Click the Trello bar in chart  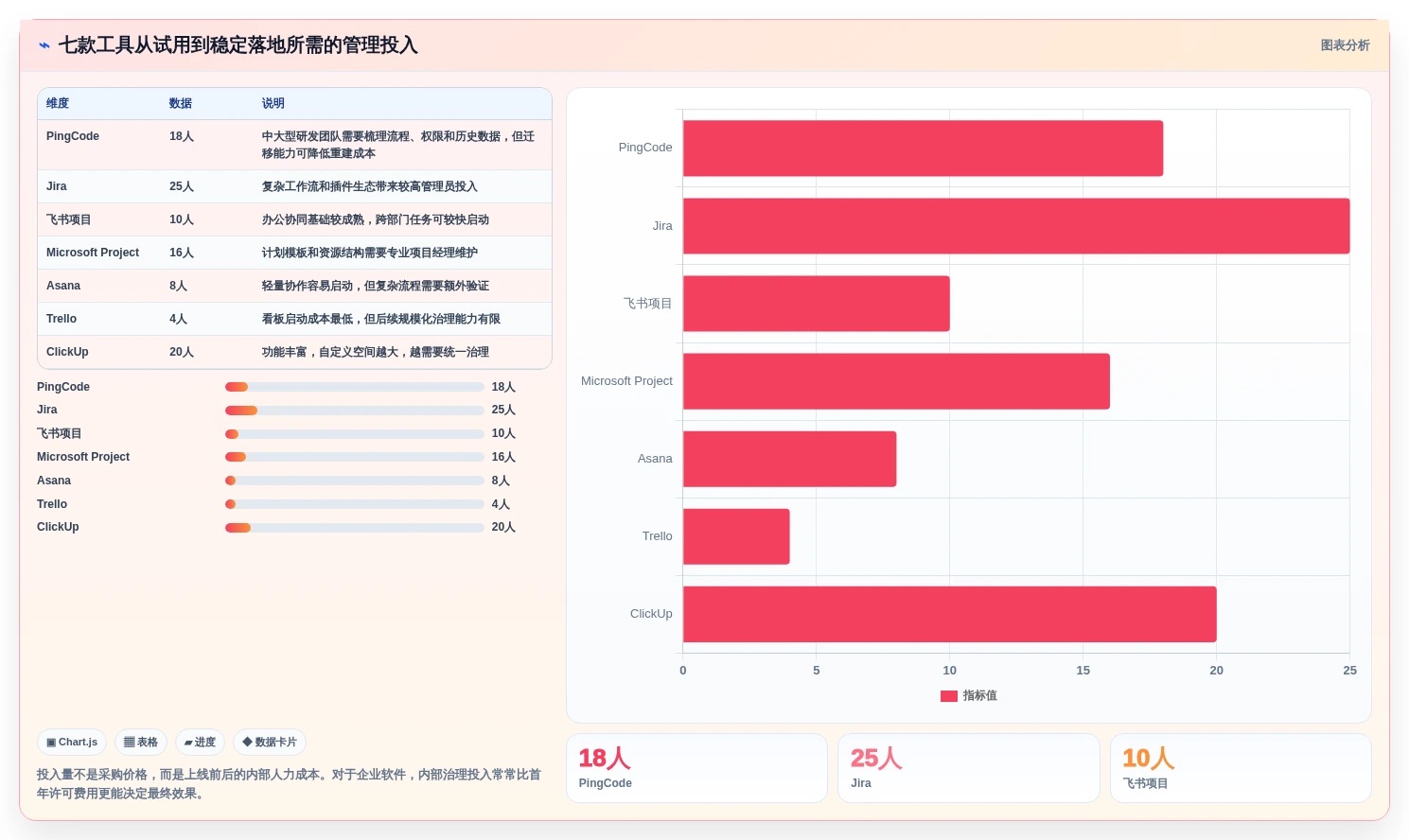736,536
